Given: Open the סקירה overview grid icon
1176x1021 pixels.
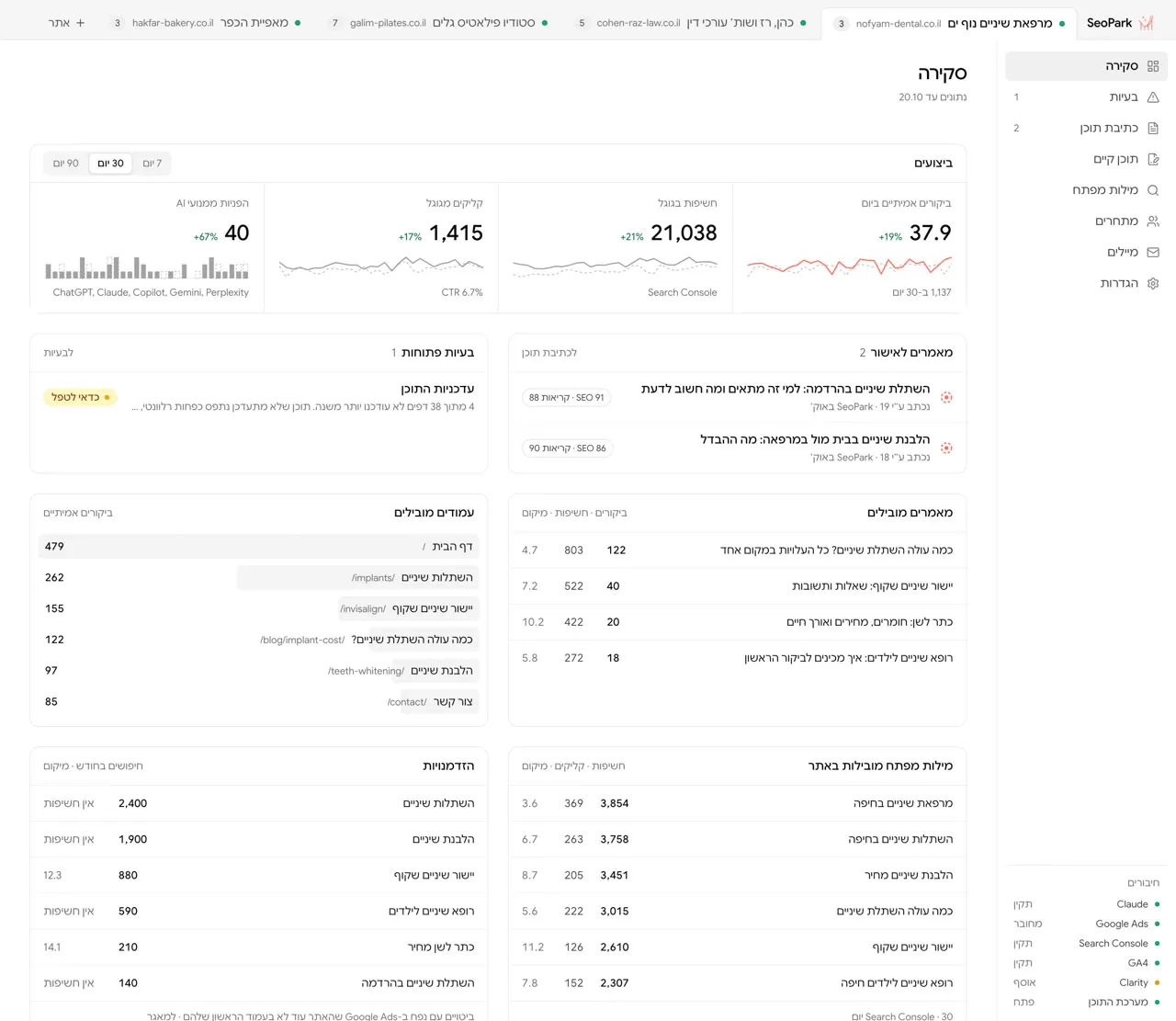Looking at the screenshot, I should pyautogui.click(x=1153, y=66).
